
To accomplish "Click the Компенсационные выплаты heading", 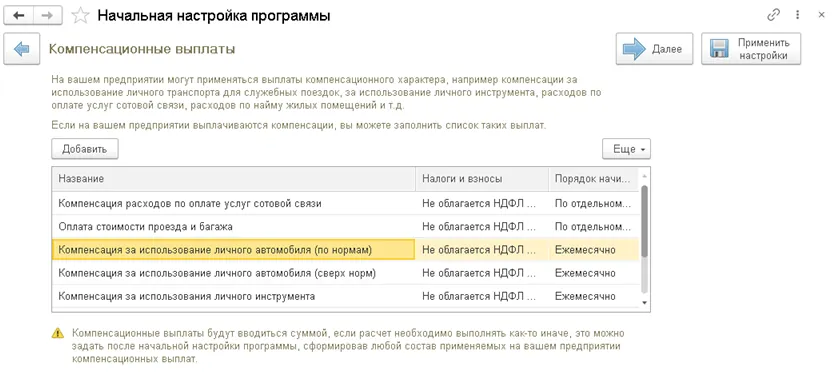I will pyautogui.click(x=142, y=50).
